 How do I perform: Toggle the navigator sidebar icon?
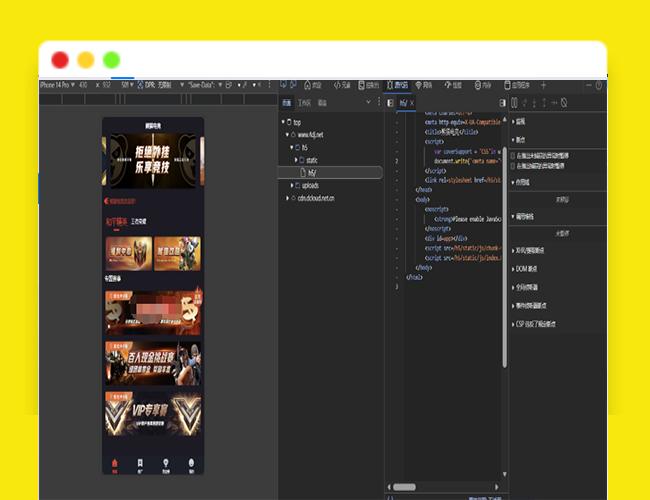(x=390, y=103)
